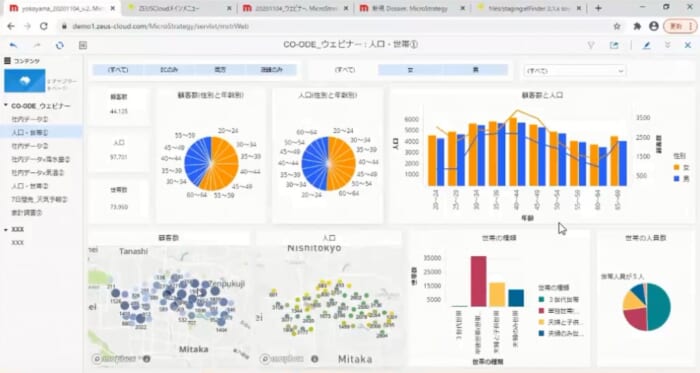
Task: Click the share/export icon
Action: pos(614,45)
